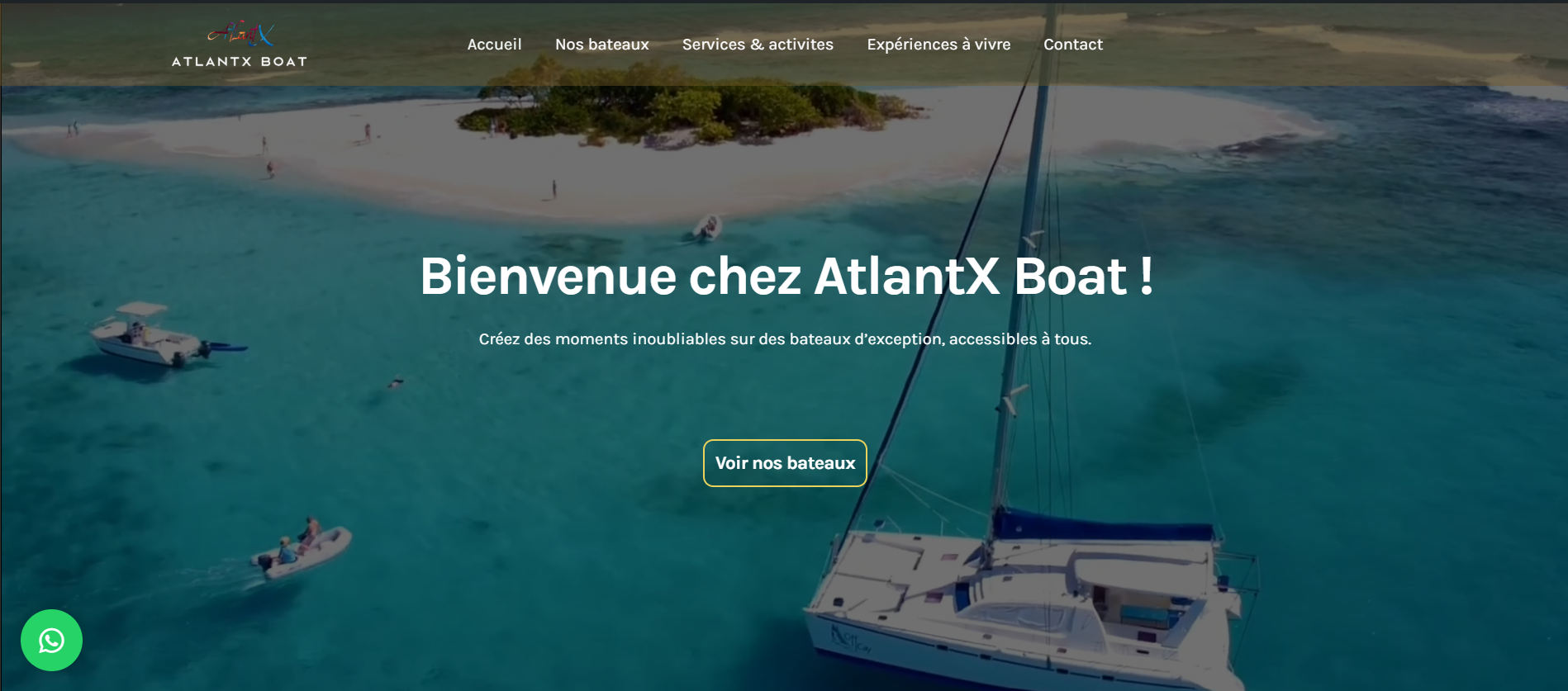
Task: Go to the Accueil page
Action: point(494,45)
